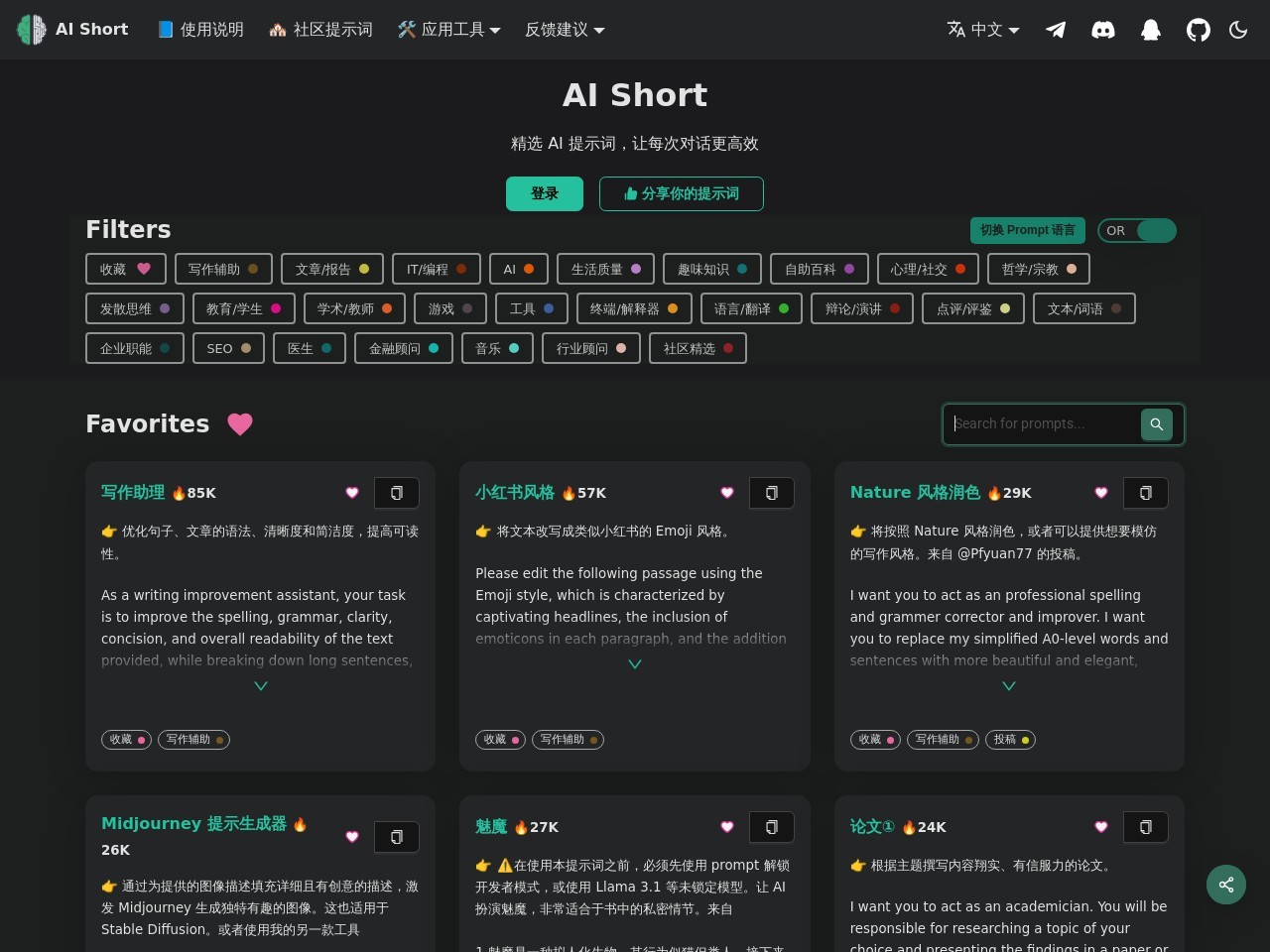Viewport: 1270px width, 952px height.
Task: Open the Discord icon in header
Action: tap(1103, 30)
